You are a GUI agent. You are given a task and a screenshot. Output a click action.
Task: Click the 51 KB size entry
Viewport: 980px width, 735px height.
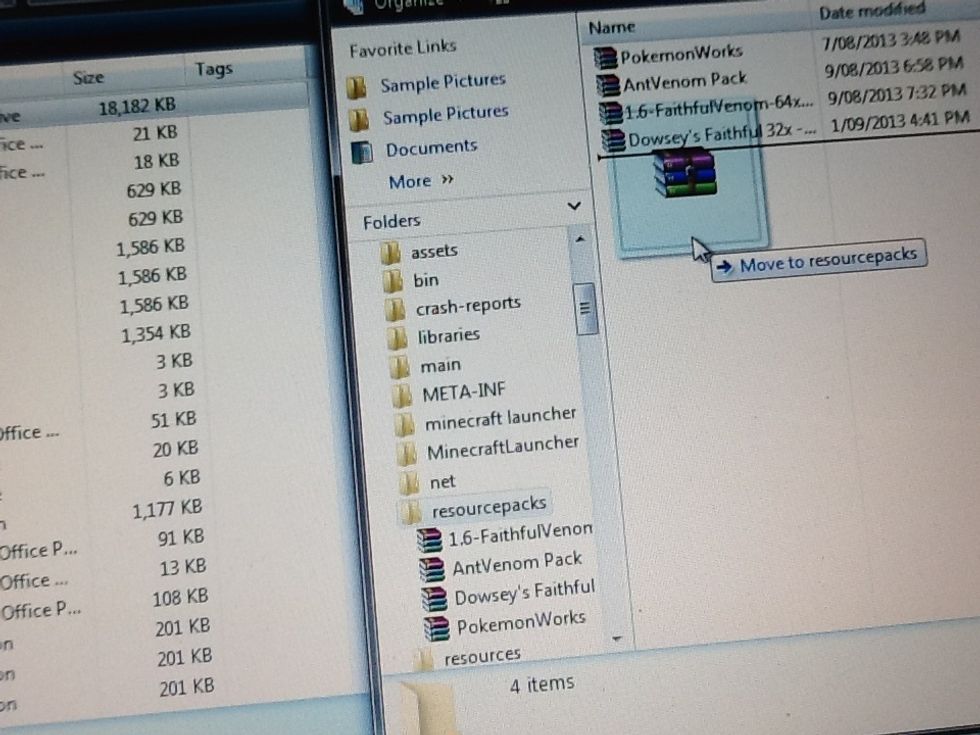[x=174, y=420]
